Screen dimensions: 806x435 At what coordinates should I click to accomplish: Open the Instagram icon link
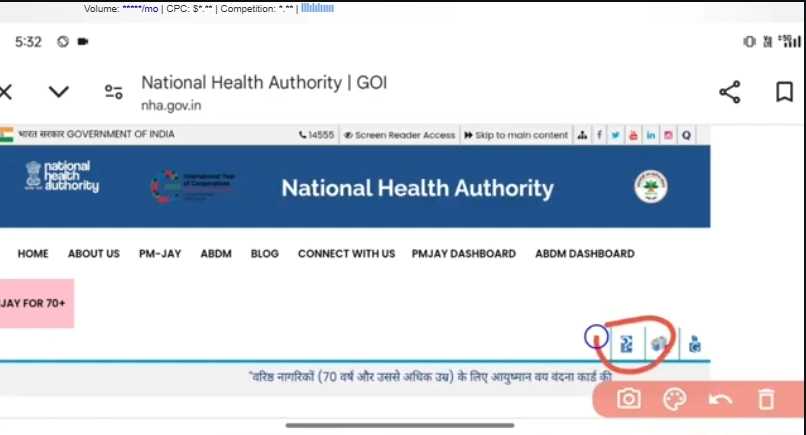pos(668,135)
